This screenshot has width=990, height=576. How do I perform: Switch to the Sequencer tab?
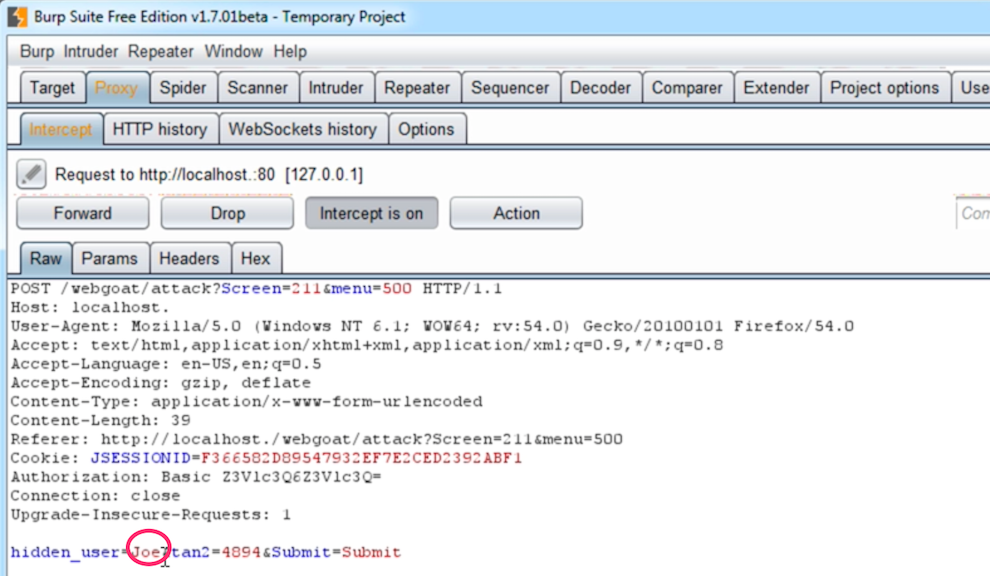pyautogui.click(x=510, y=88)
